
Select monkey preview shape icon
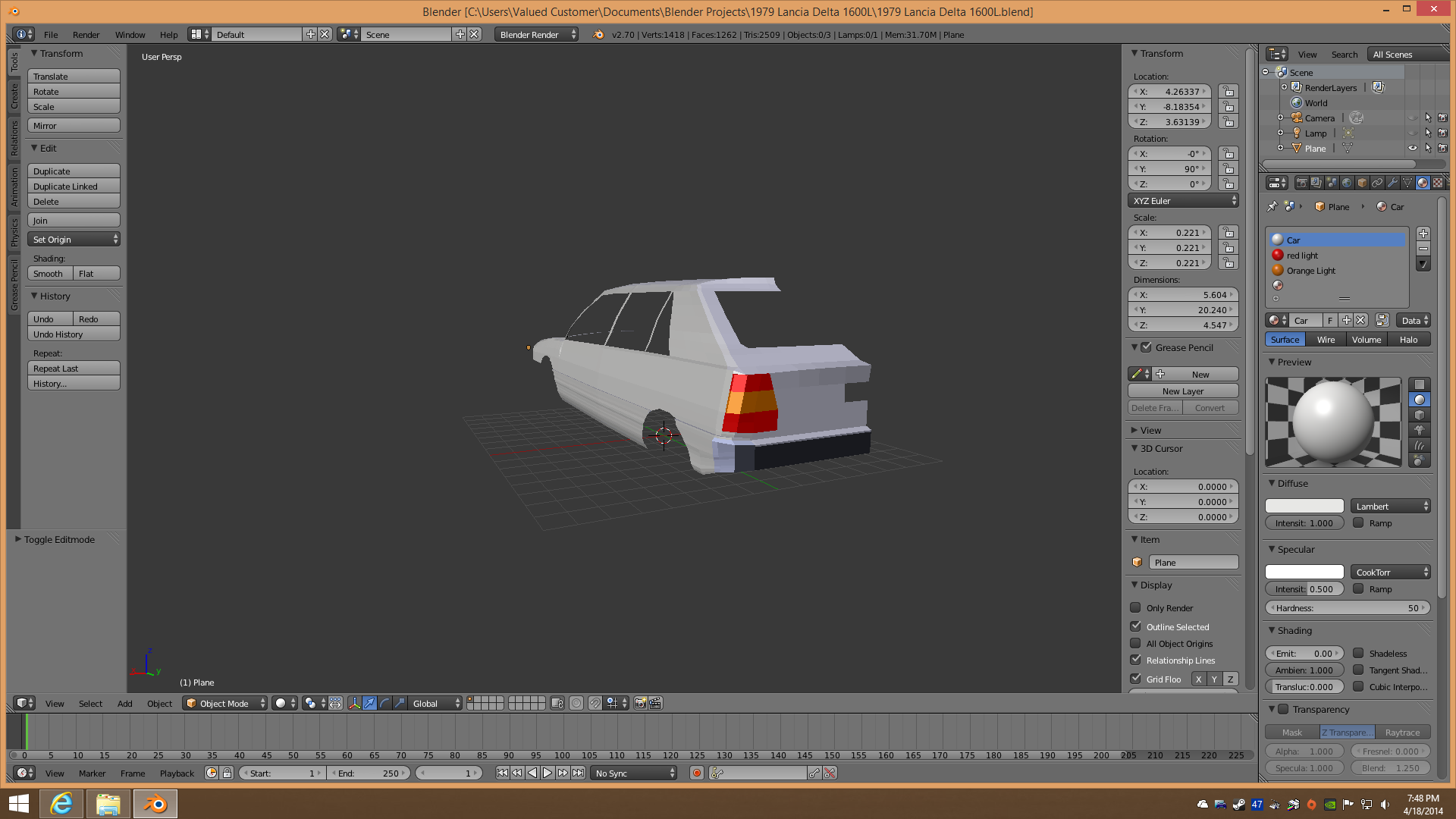1419,430
